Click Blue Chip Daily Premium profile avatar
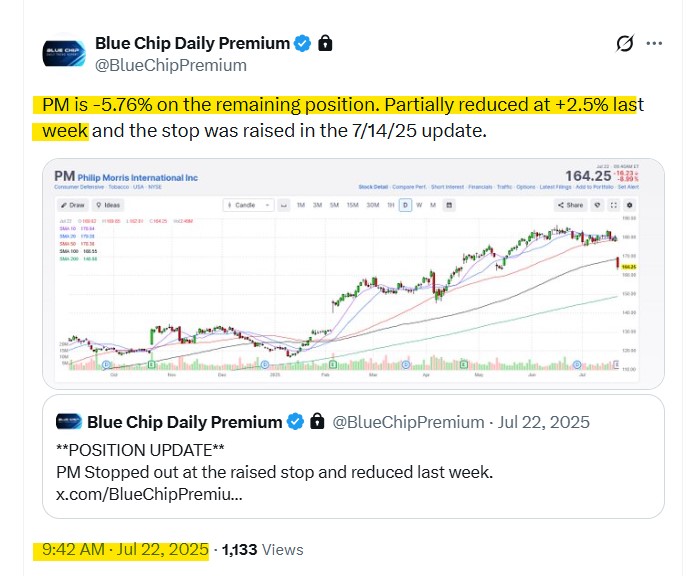The image size is (698, 576). (x=64, y=54)
